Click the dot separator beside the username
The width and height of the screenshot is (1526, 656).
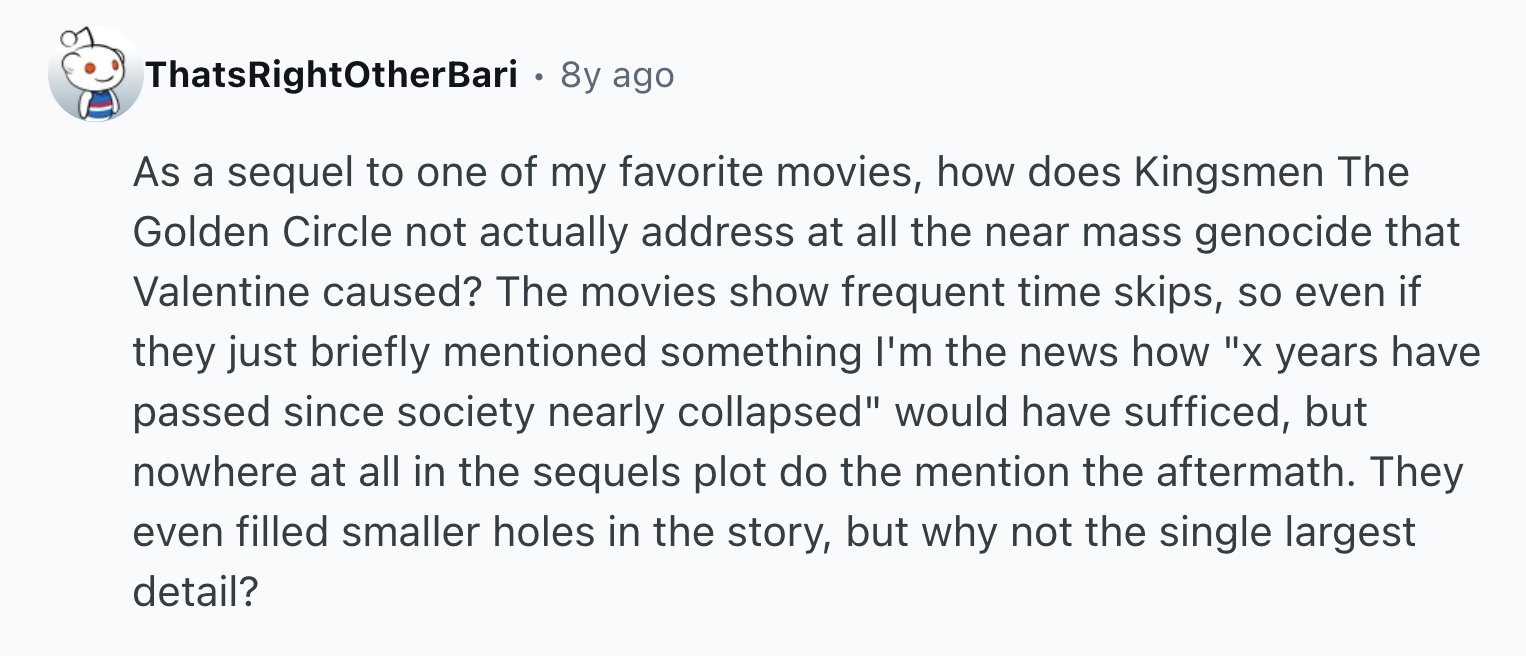(539, 76)
